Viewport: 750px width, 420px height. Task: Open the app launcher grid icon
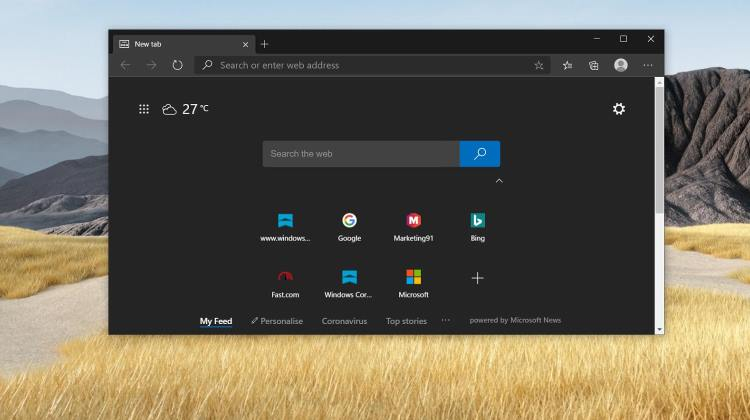(143, 109)
